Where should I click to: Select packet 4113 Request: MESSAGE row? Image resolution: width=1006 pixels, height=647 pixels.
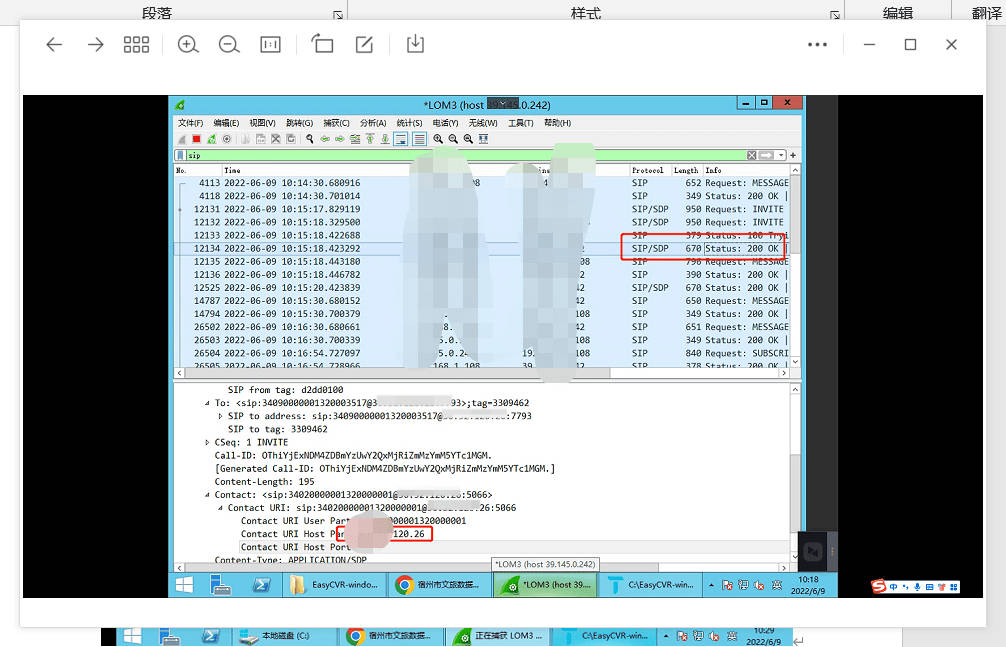click(x=482, y=183)
